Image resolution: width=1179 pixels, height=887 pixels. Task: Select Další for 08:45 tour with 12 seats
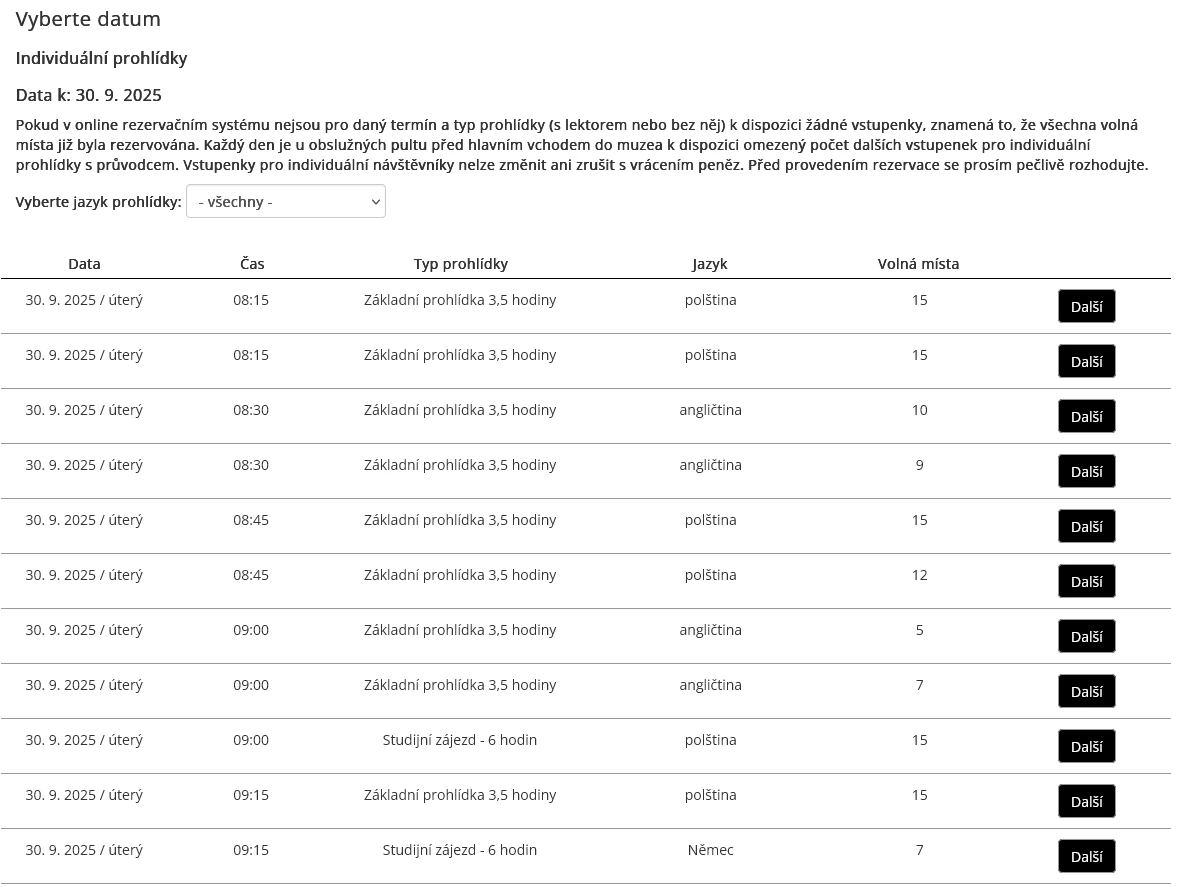coord(1086,582)
